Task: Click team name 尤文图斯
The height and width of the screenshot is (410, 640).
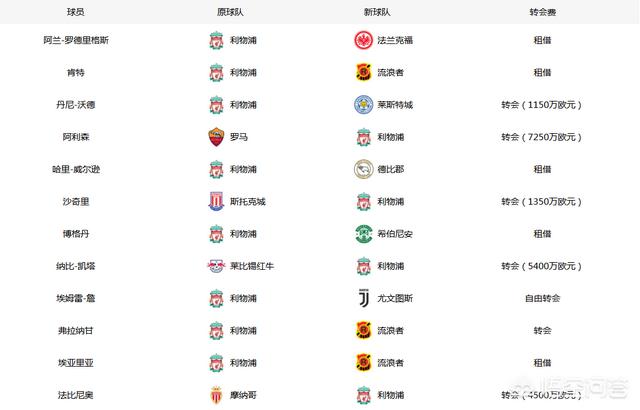Action: click(x=395, y=298)
